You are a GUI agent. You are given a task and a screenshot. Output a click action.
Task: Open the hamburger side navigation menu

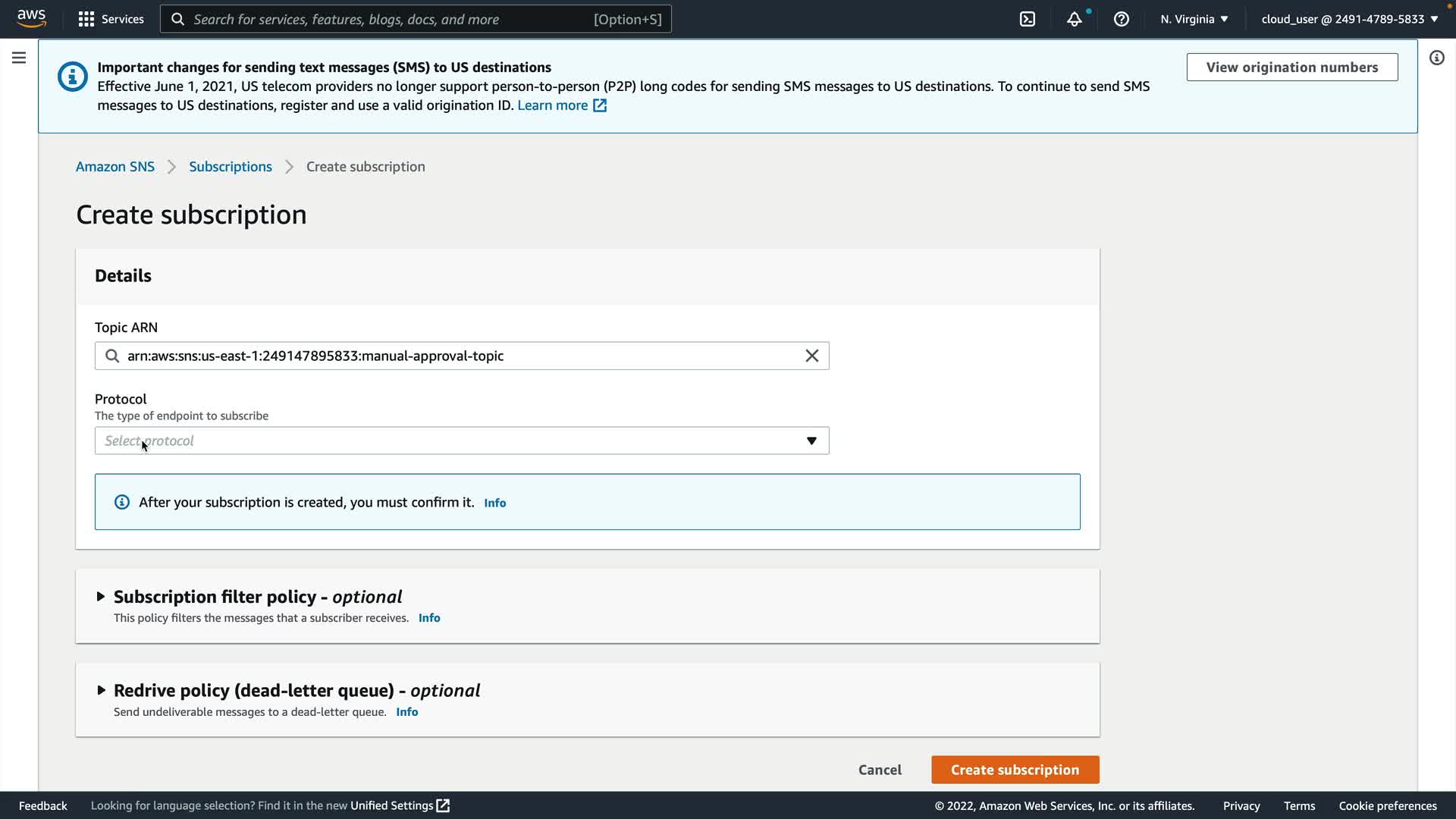[19, 58]
